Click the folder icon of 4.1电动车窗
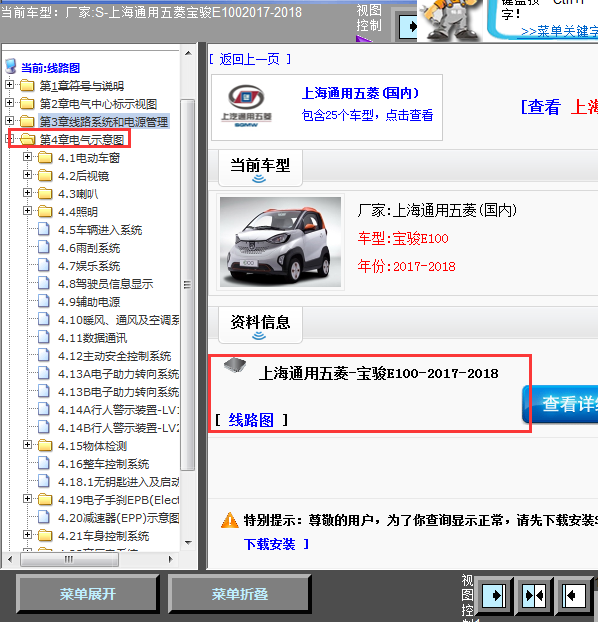598x622 pixels. point(45,157)
